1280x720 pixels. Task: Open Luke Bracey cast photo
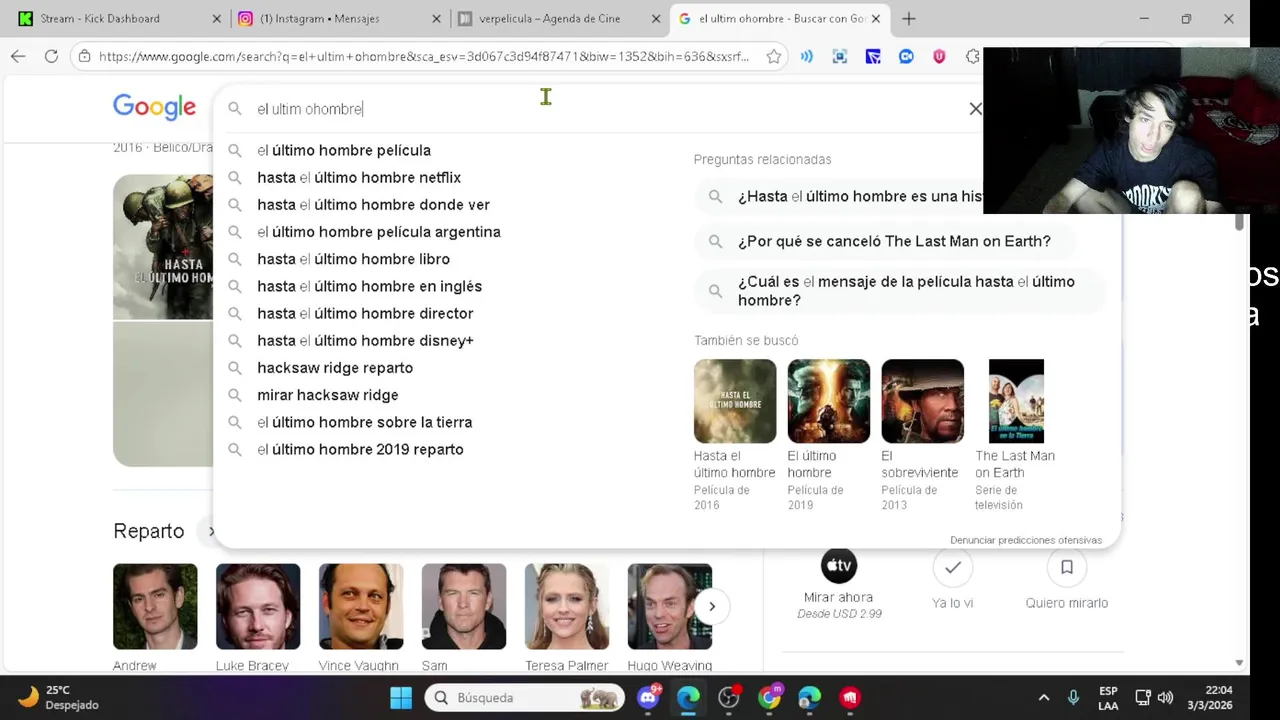tap(258, 606)
